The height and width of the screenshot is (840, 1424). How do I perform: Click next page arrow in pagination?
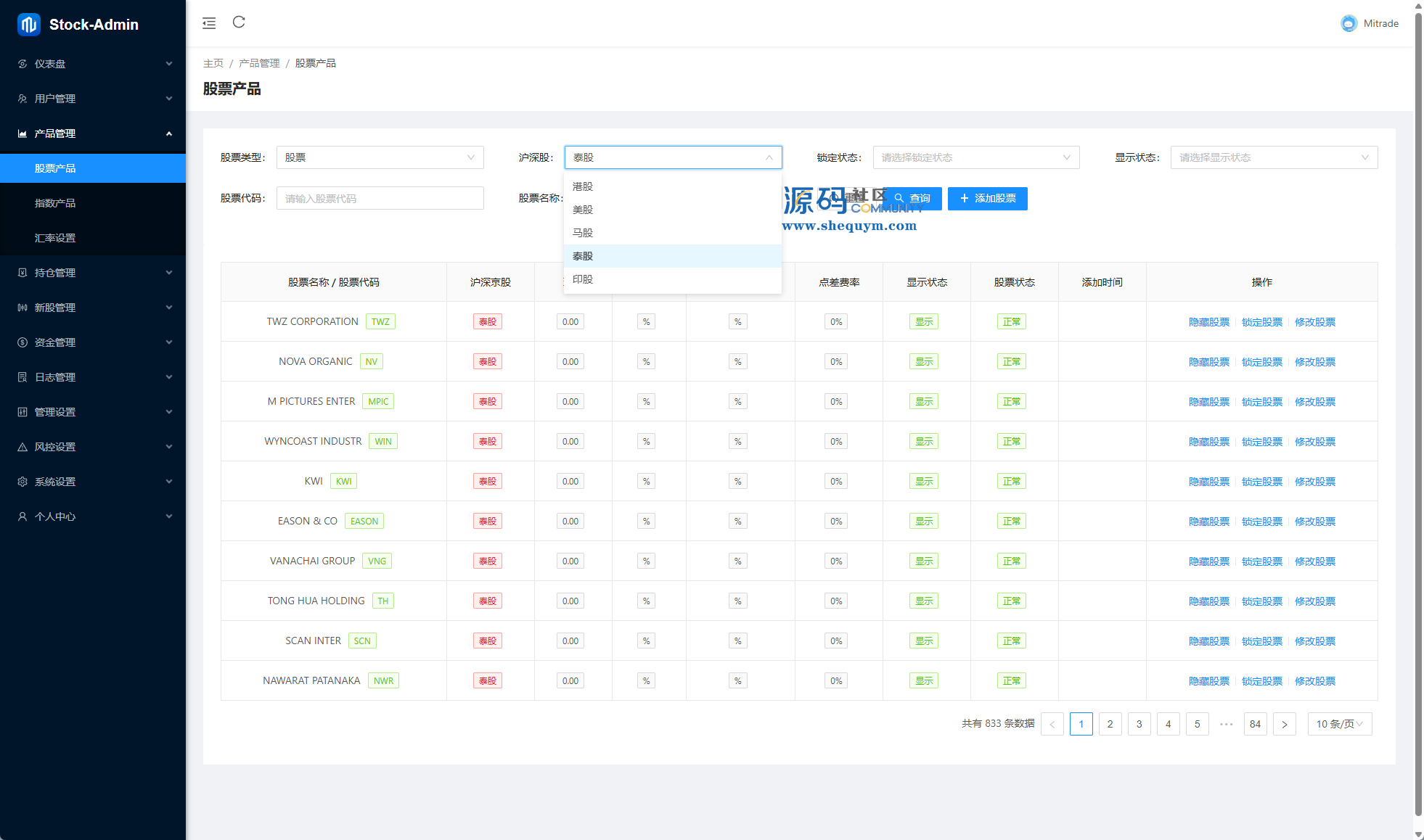pos(1284,724)
